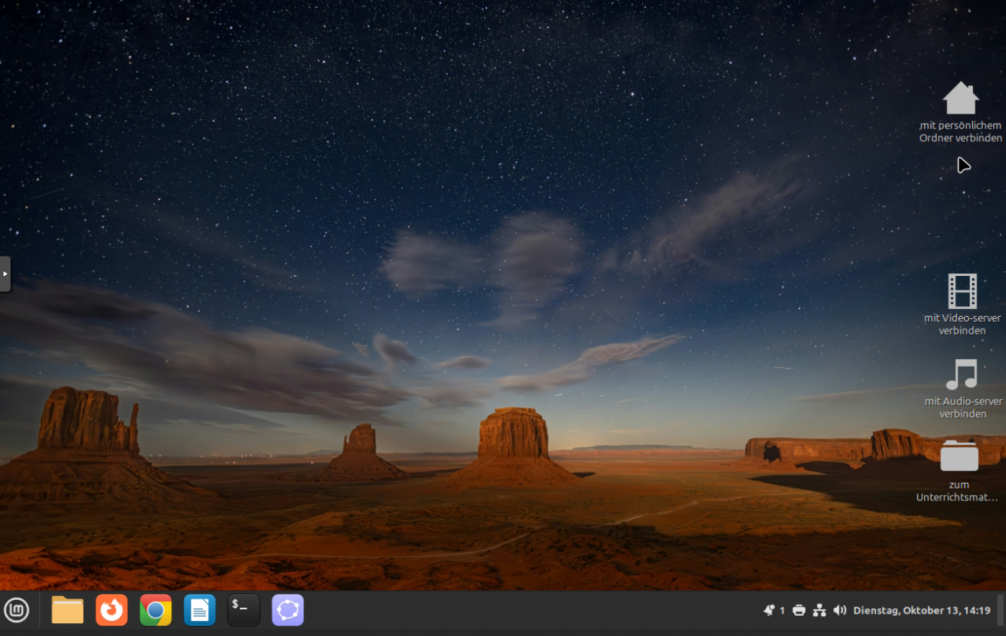The height and width of the screenshot is (636, 1006).
Task: Click 'mit persönlichem Ordner verbinden' label
Action: tap(960, 132)
